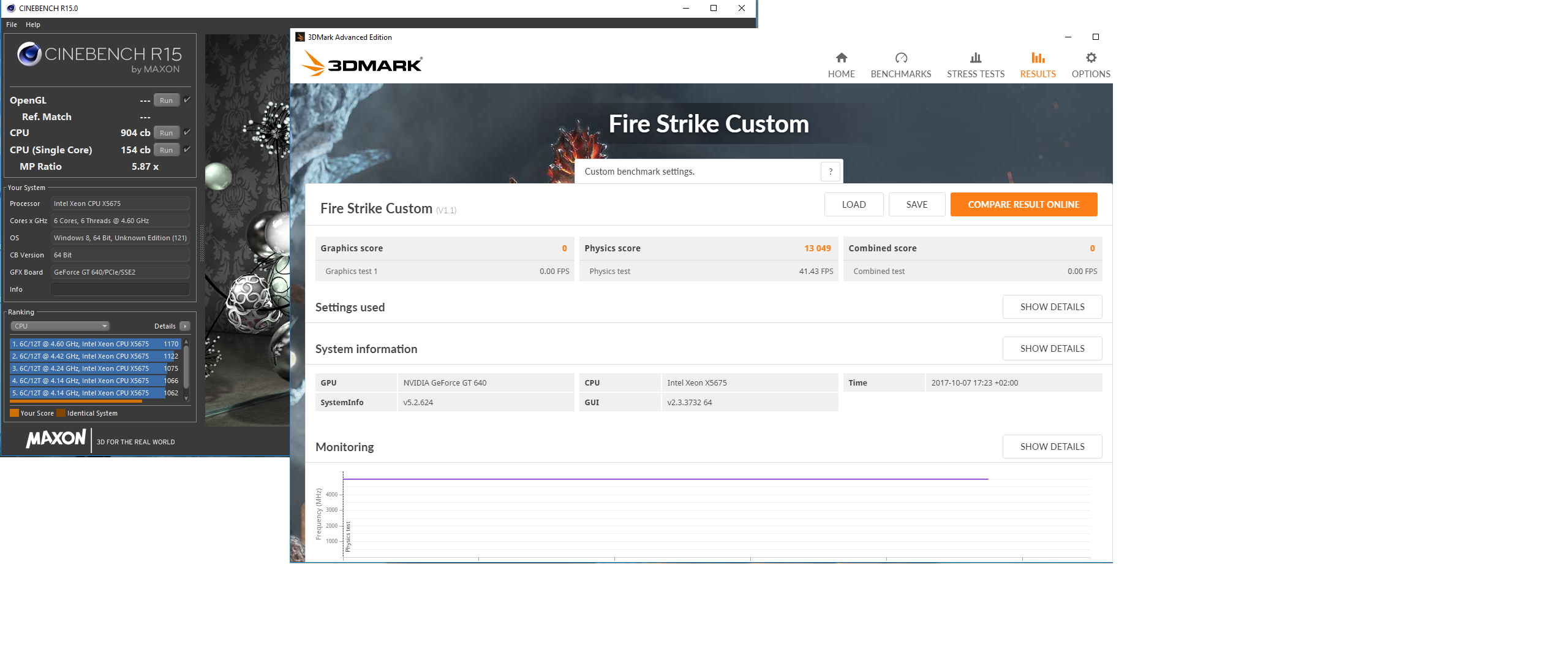The image size is (1568, 662).
Task: Expand ranking Details arrow button
Action: [x=185, y=326]
